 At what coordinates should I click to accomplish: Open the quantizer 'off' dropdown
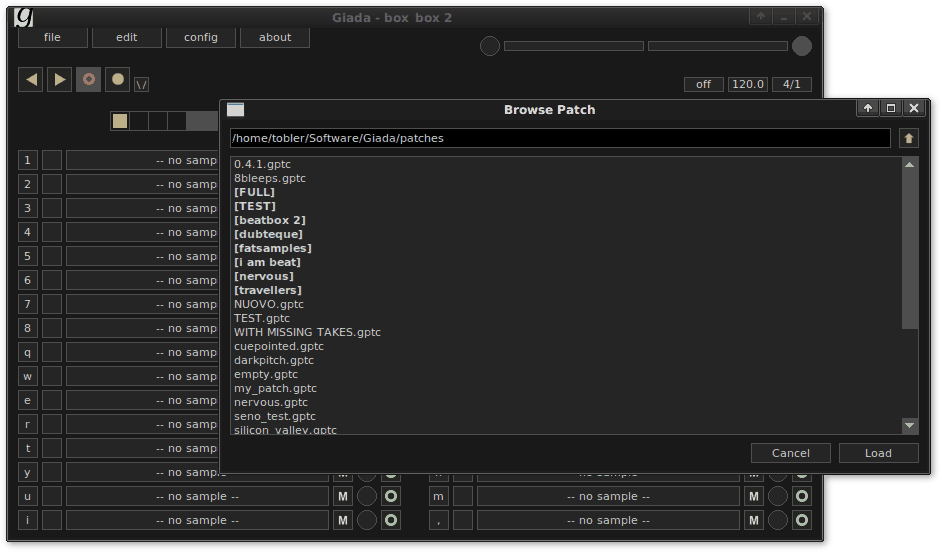click(x=703, y=85)
